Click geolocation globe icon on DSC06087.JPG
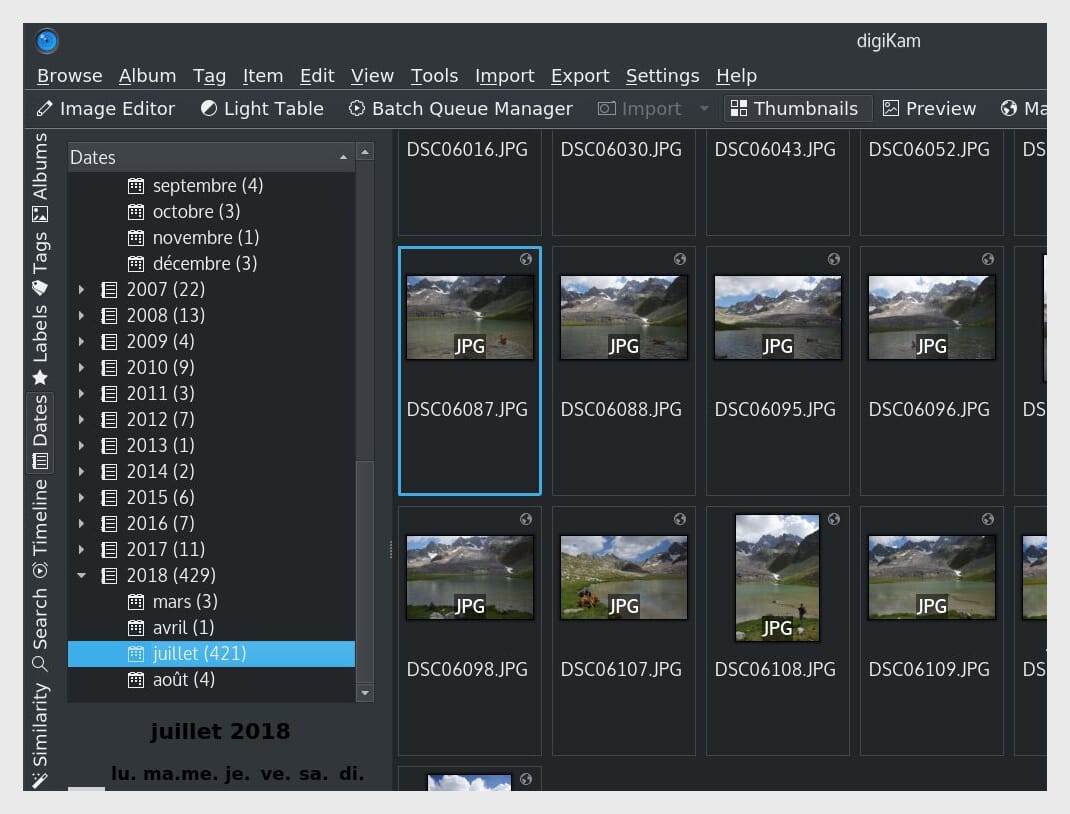This screenshot has width=1070, height=814. (x=525, y=259)
